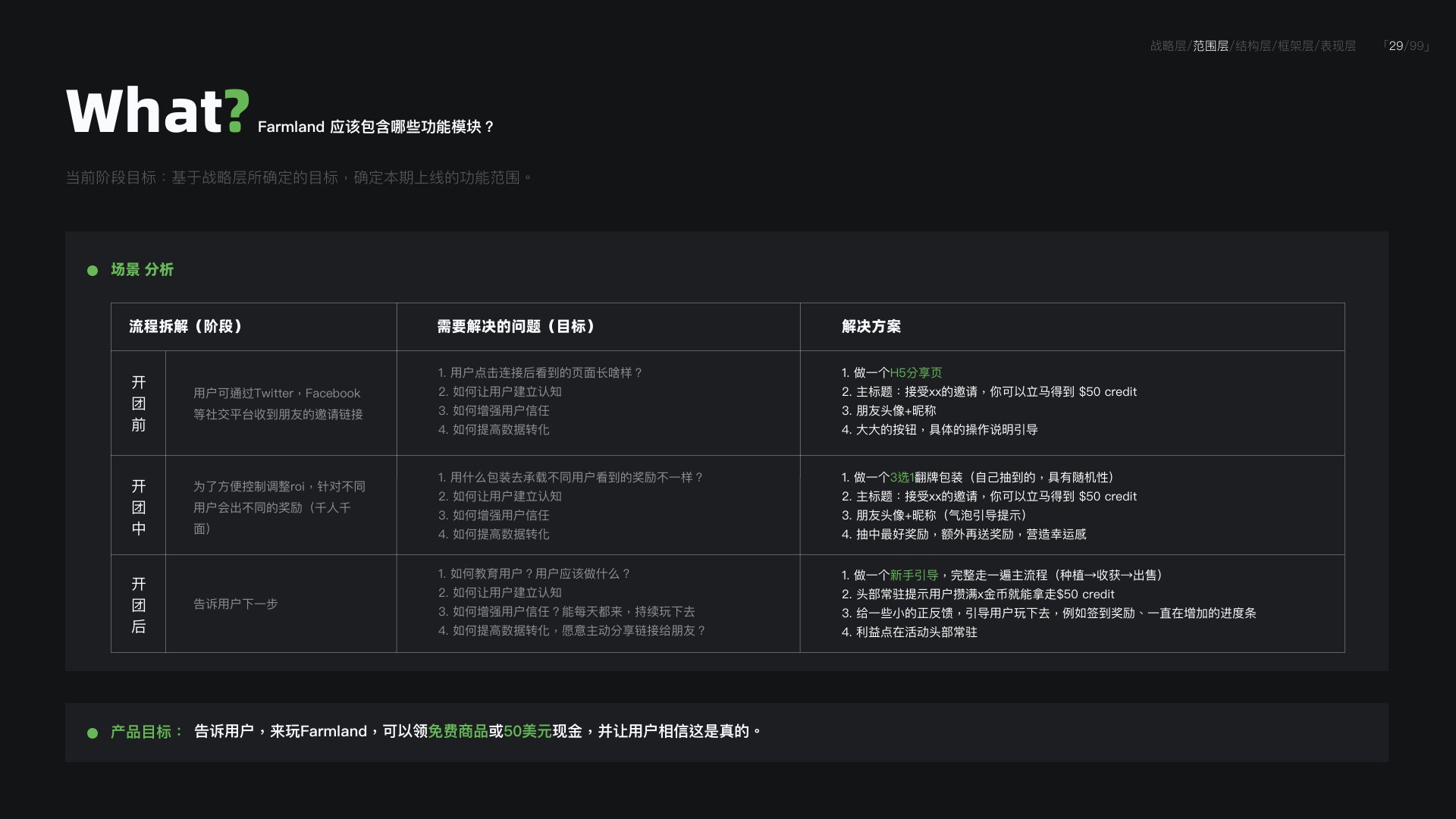Screen dimensions: 1456x819
Task: Click 如何教育用户?用户应该做什么? line
Action: tap(534, 573)
